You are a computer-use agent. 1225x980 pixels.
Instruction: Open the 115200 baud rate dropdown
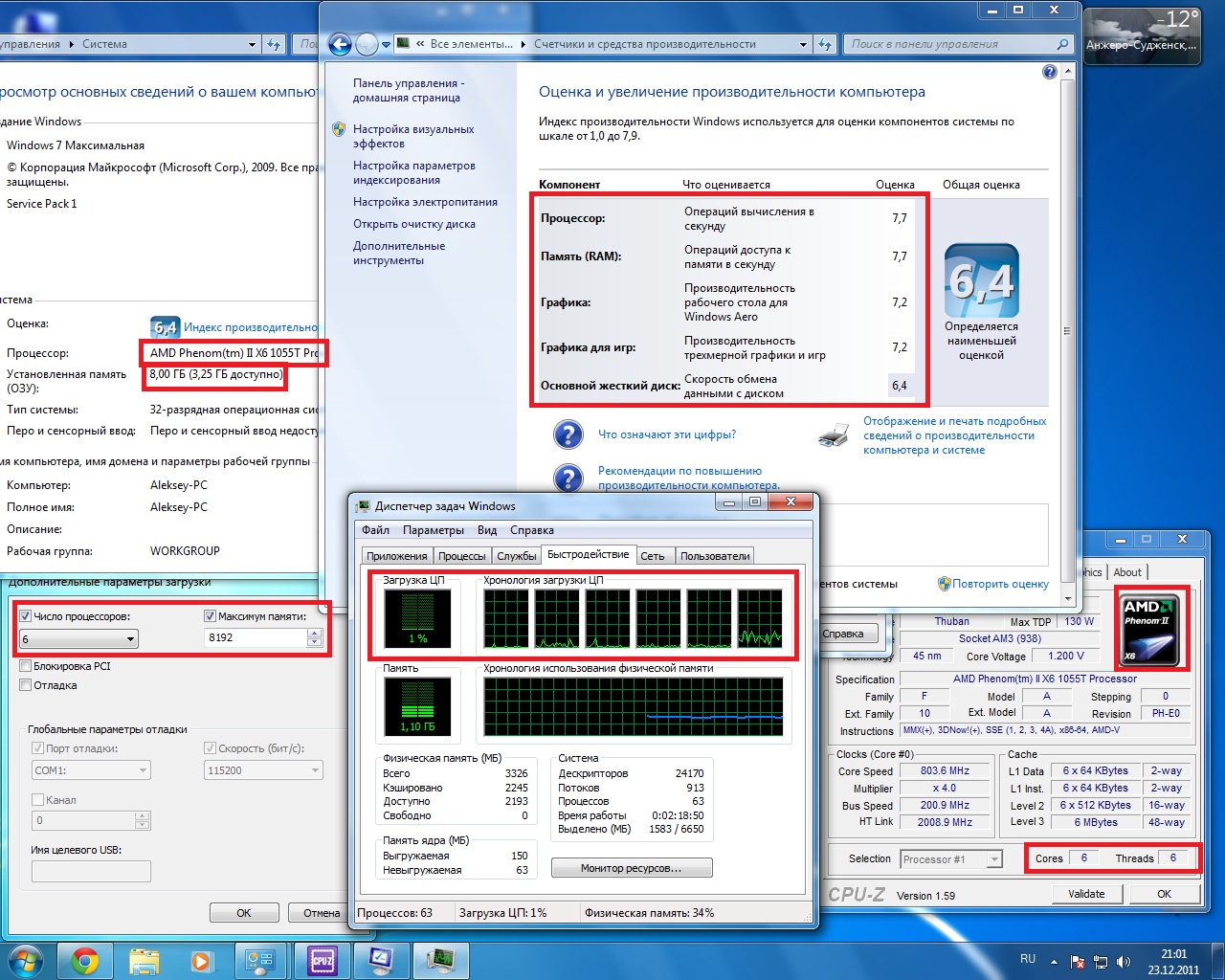[263, 770]
